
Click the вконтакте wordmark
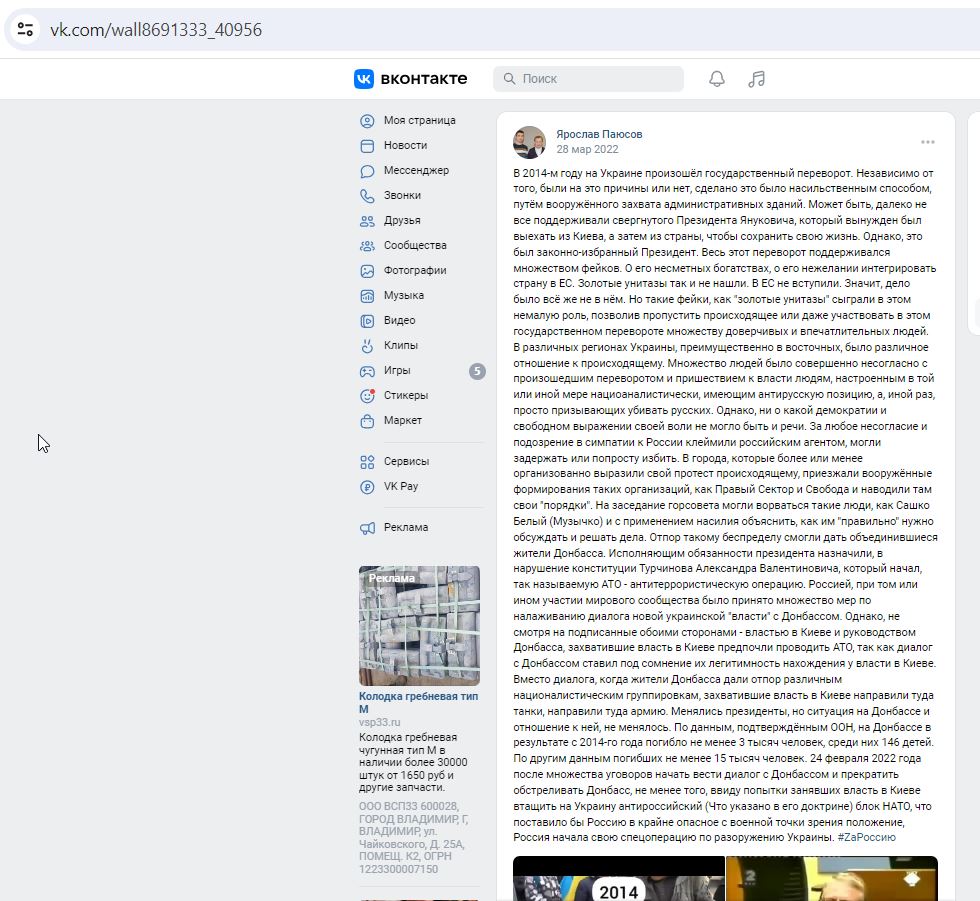click(x=424, y=79)
